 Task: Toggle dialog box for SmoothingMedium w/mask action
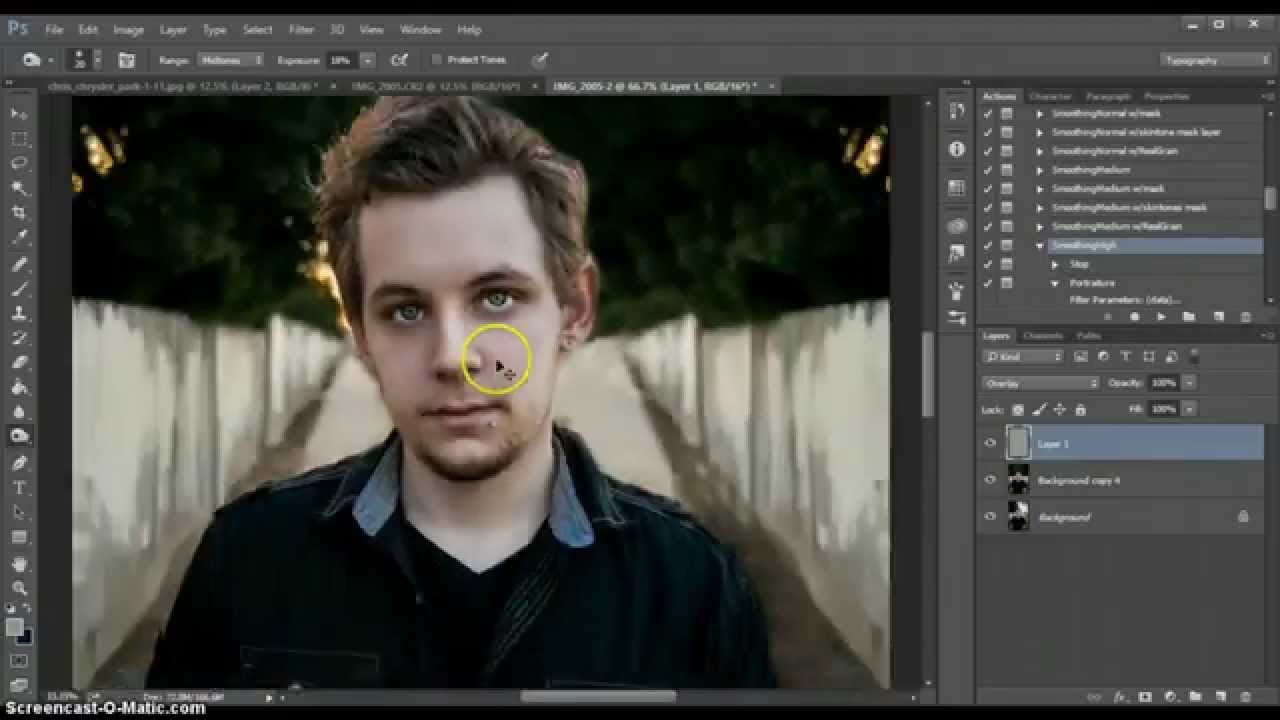pos(1007,189)
